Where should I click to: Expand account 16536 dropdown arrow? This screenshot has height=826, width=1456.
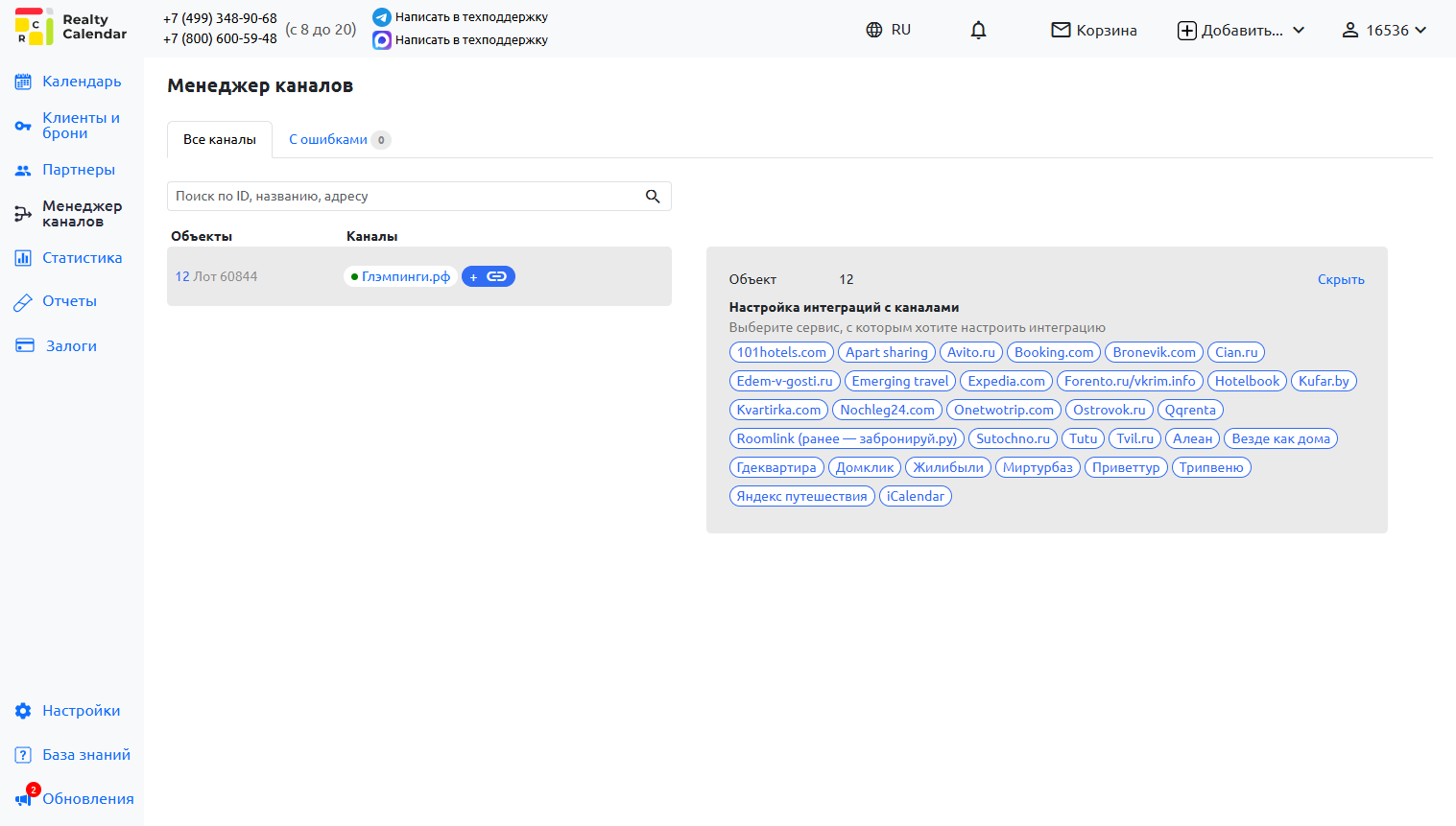click(1420, 30)
